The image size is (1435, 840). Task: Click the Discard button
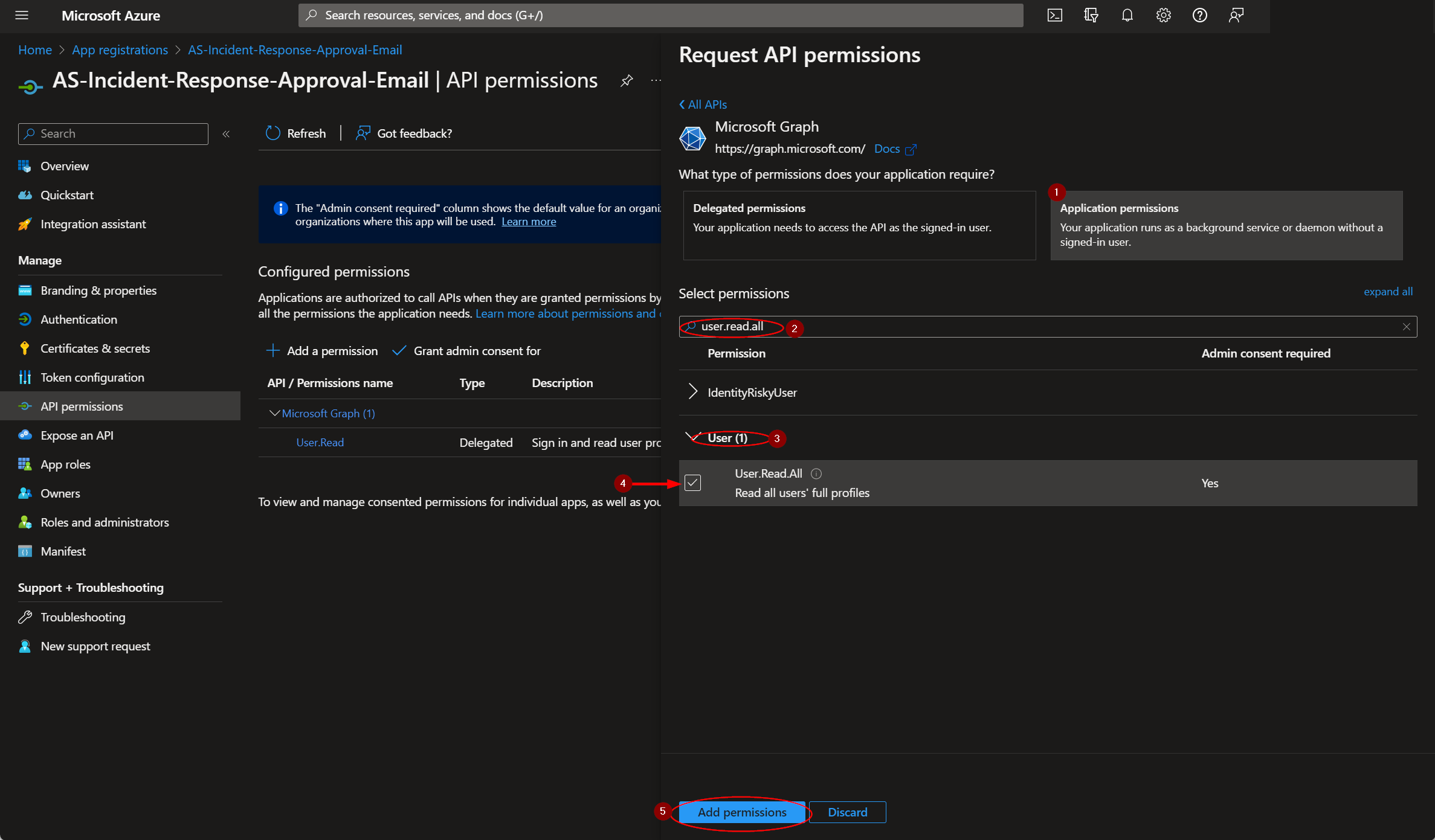pyautogui.click(x=847, y=812)
